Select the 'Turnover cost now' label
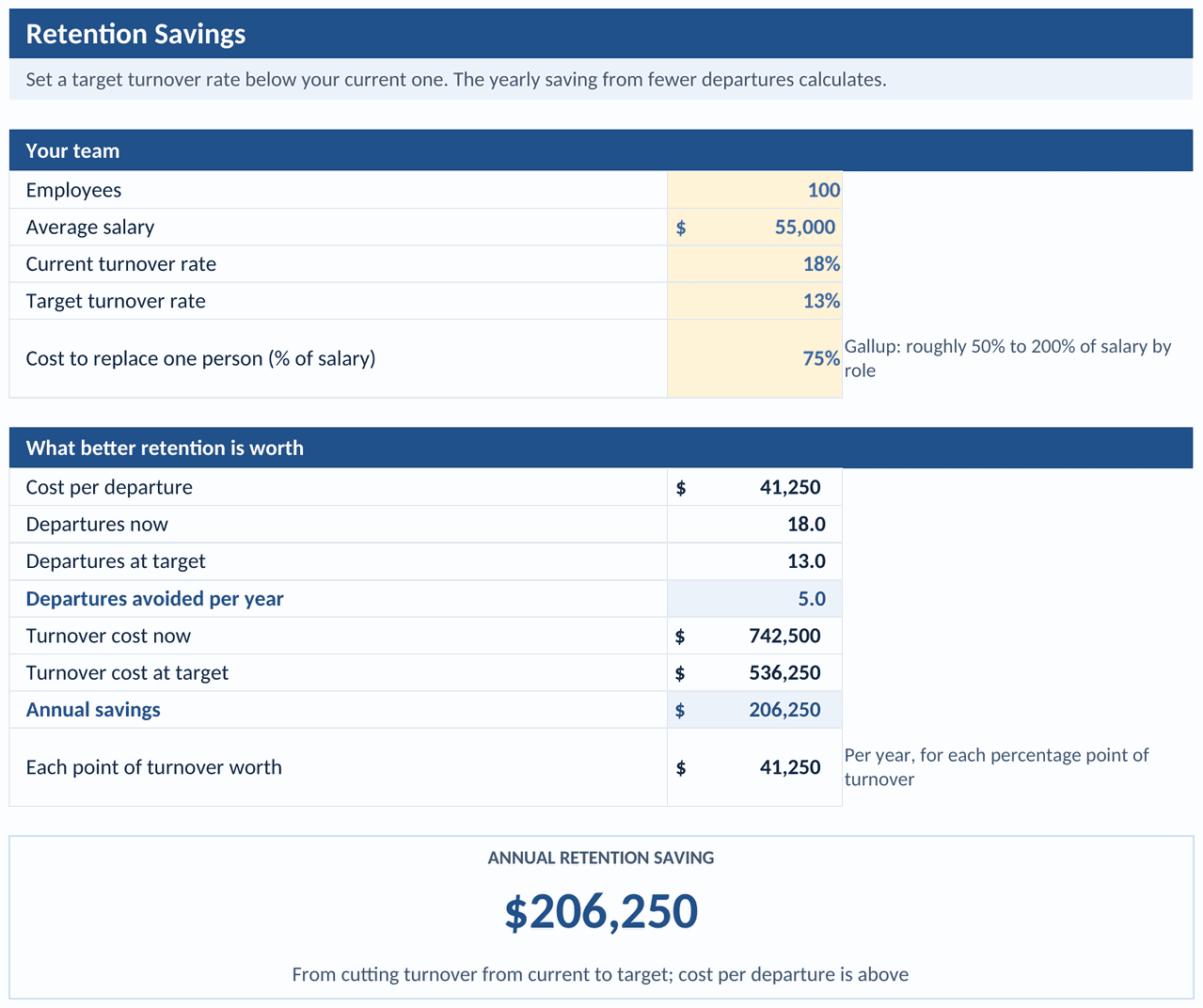This screenshot has height=1008, width=1203. pyautogui.click(x=108, y=636)
